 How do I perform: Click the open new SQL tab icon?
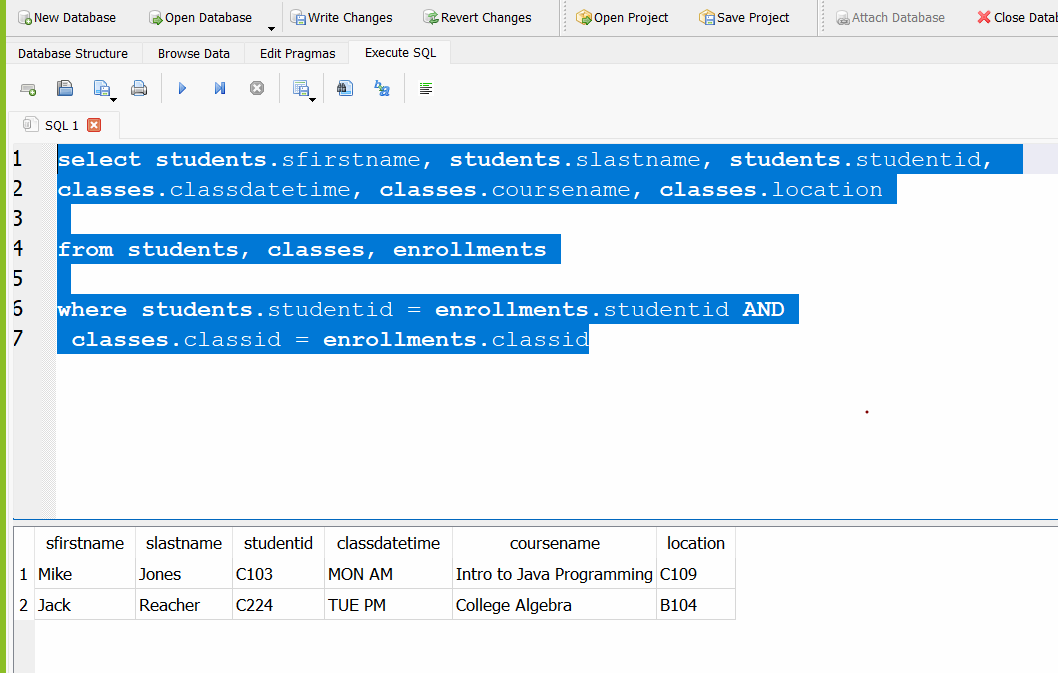tap(28, 88)
